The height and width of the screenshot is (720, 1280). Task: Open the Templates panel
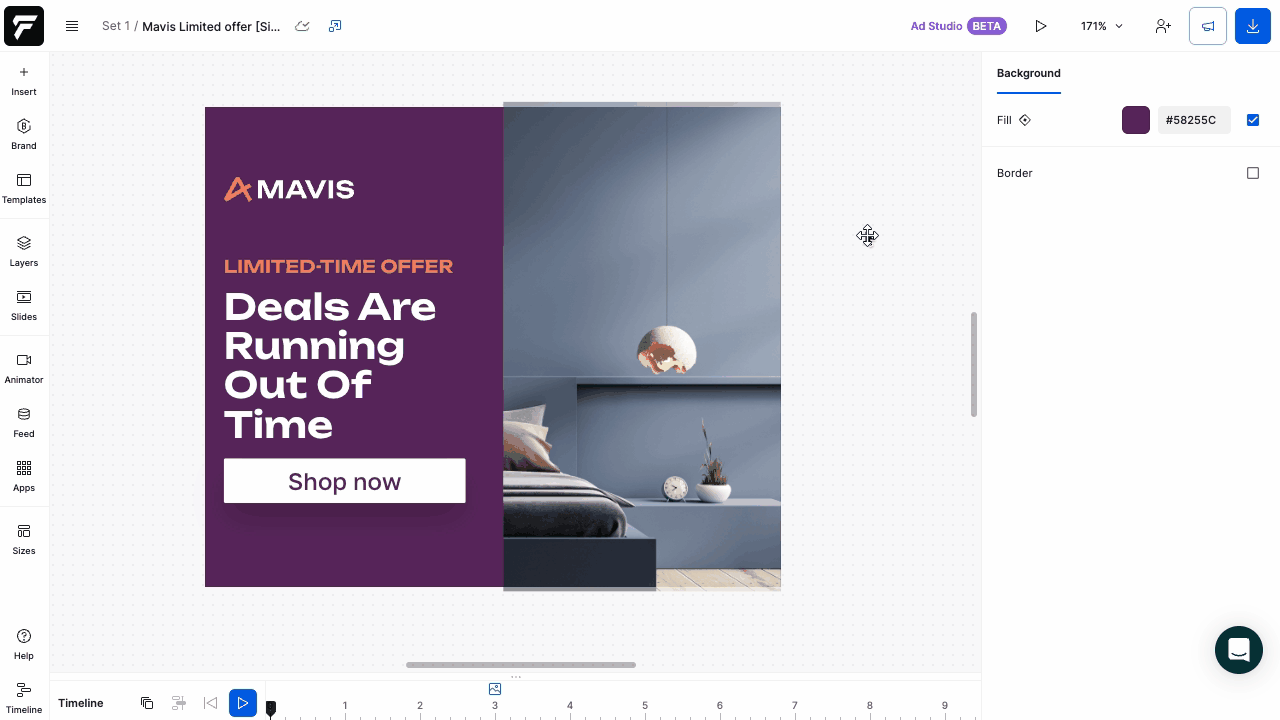(x=24, y=188)
